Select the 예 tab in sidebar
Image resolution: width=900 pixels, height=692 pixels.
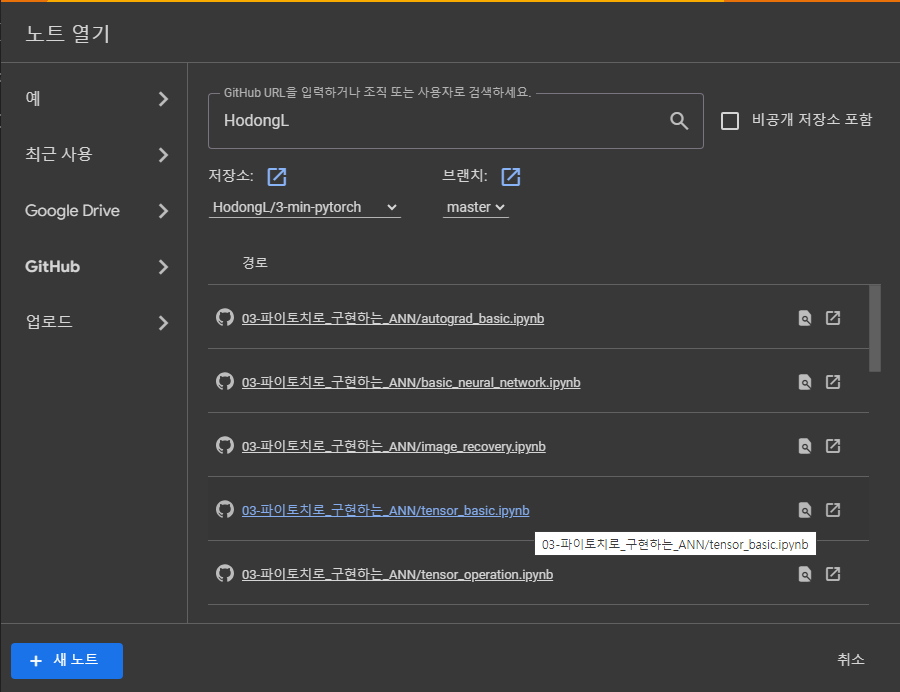tap(94, 99)
